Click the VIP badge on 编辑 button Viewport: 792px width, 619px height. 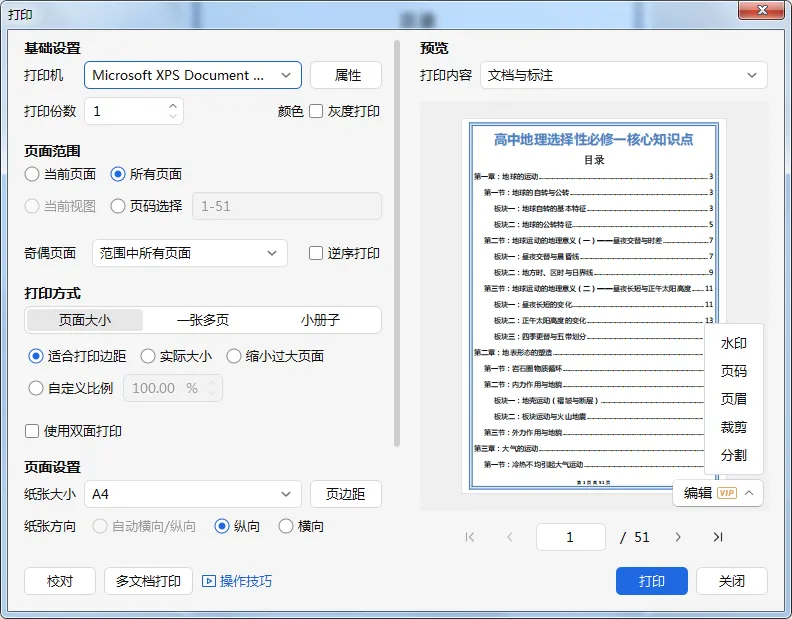[727, 493]
